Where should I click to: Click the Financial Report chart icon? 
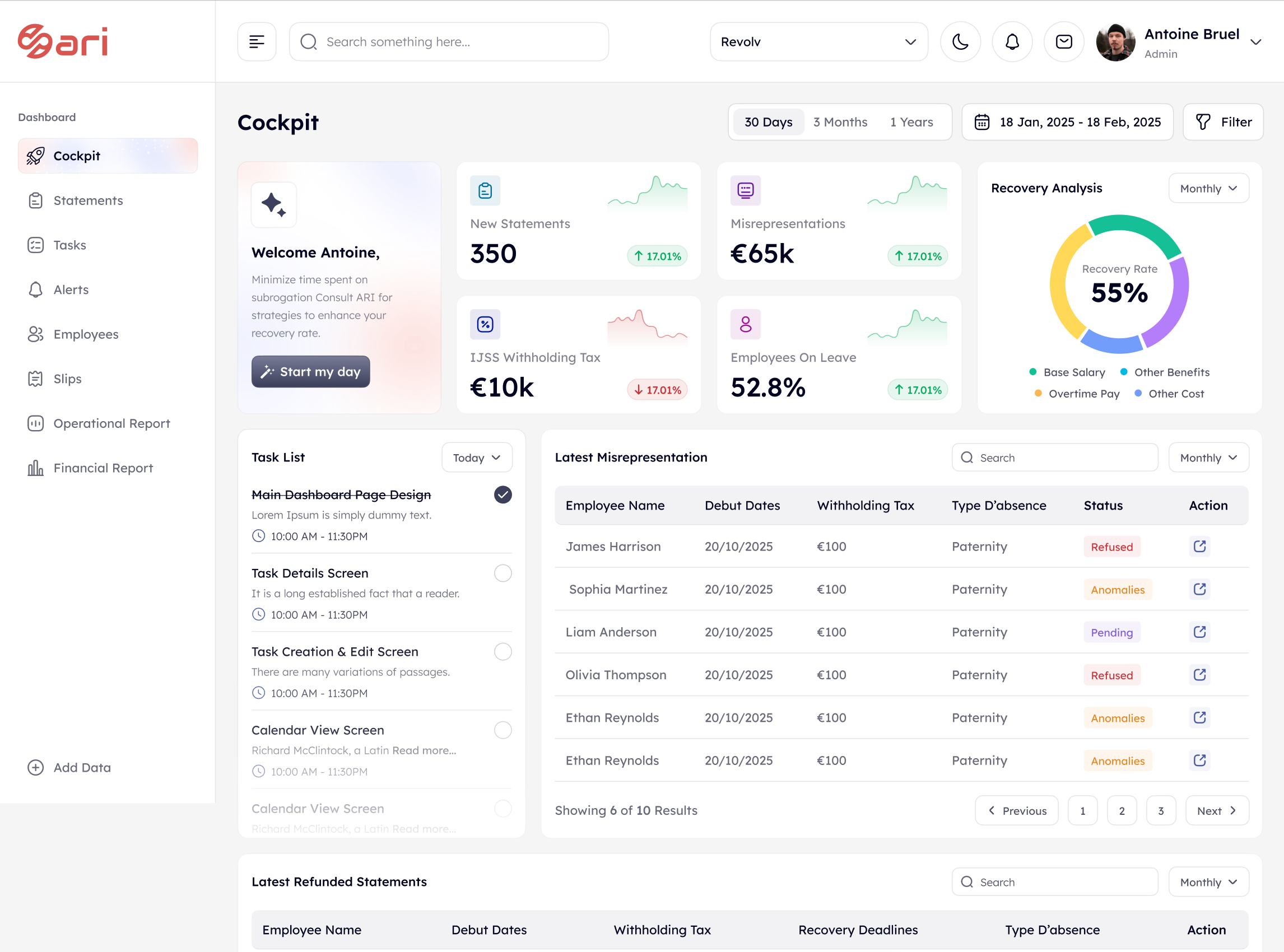point(35,468)
